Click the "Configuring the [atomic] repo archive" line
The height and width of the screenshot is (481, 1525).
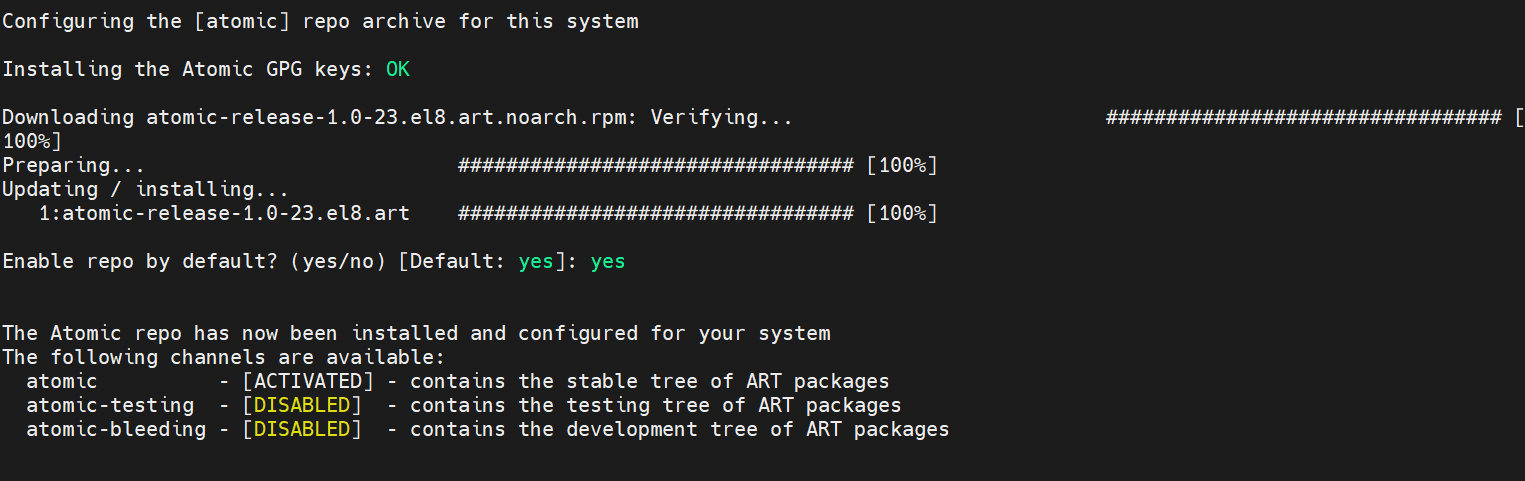click(x=320, y=21)
